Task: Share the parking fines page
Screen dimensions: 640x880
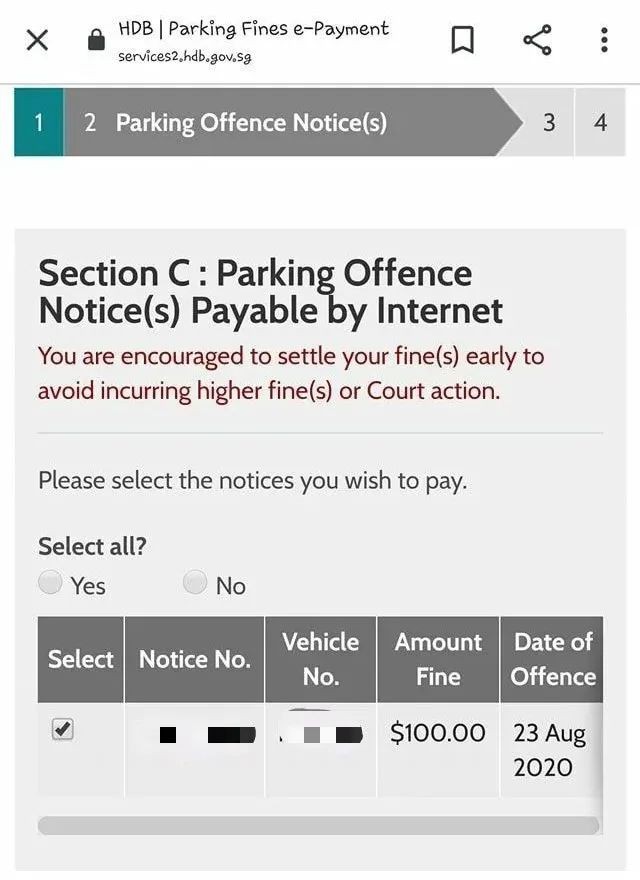Action: pyautogui.click(x=537, y=41)
